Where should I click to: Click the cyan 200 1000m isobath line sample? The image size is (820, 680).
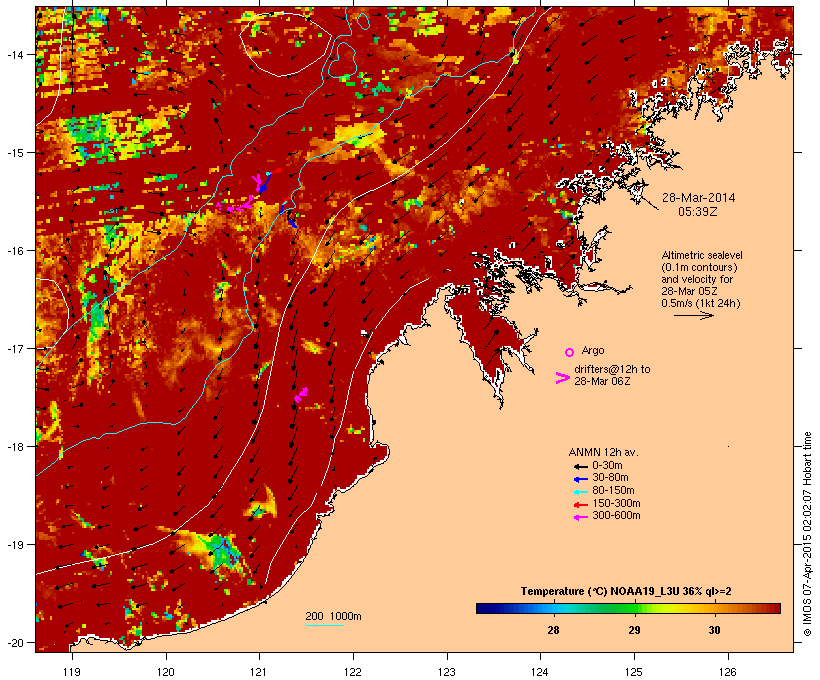pos(324,625)
